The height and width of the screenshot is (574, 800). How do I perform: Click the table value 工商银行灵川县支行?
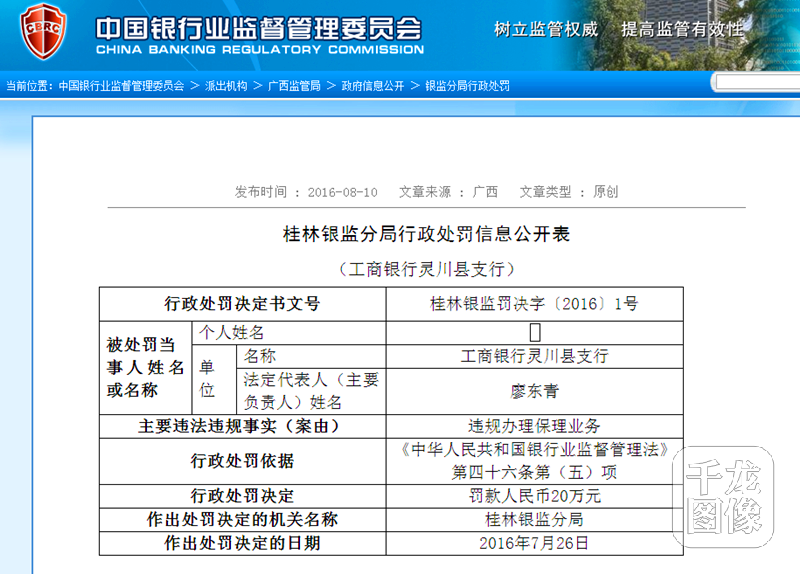(534, 356)
